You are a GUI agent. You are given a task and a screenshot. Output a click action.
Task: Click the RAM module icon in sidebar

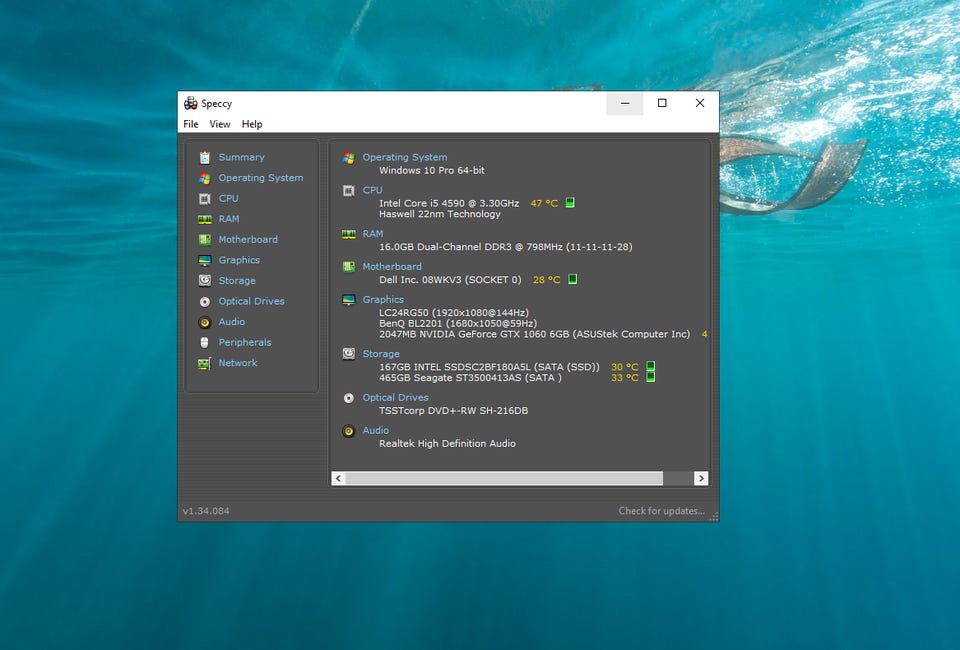click(204, 219)
